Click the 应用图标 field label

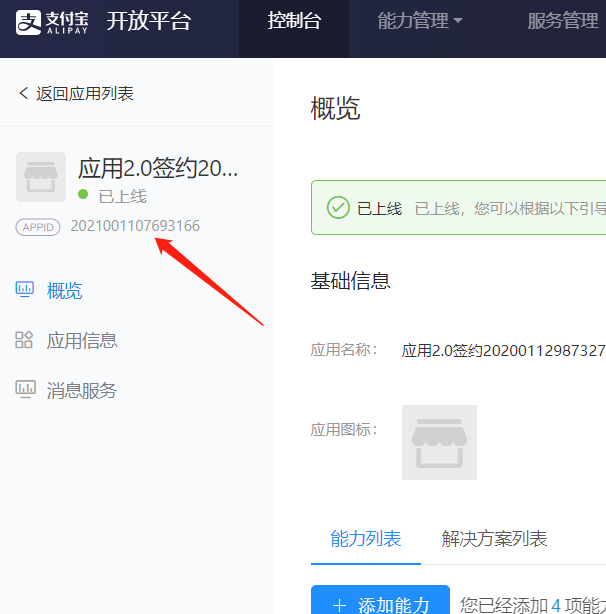[x=344, y=430]
